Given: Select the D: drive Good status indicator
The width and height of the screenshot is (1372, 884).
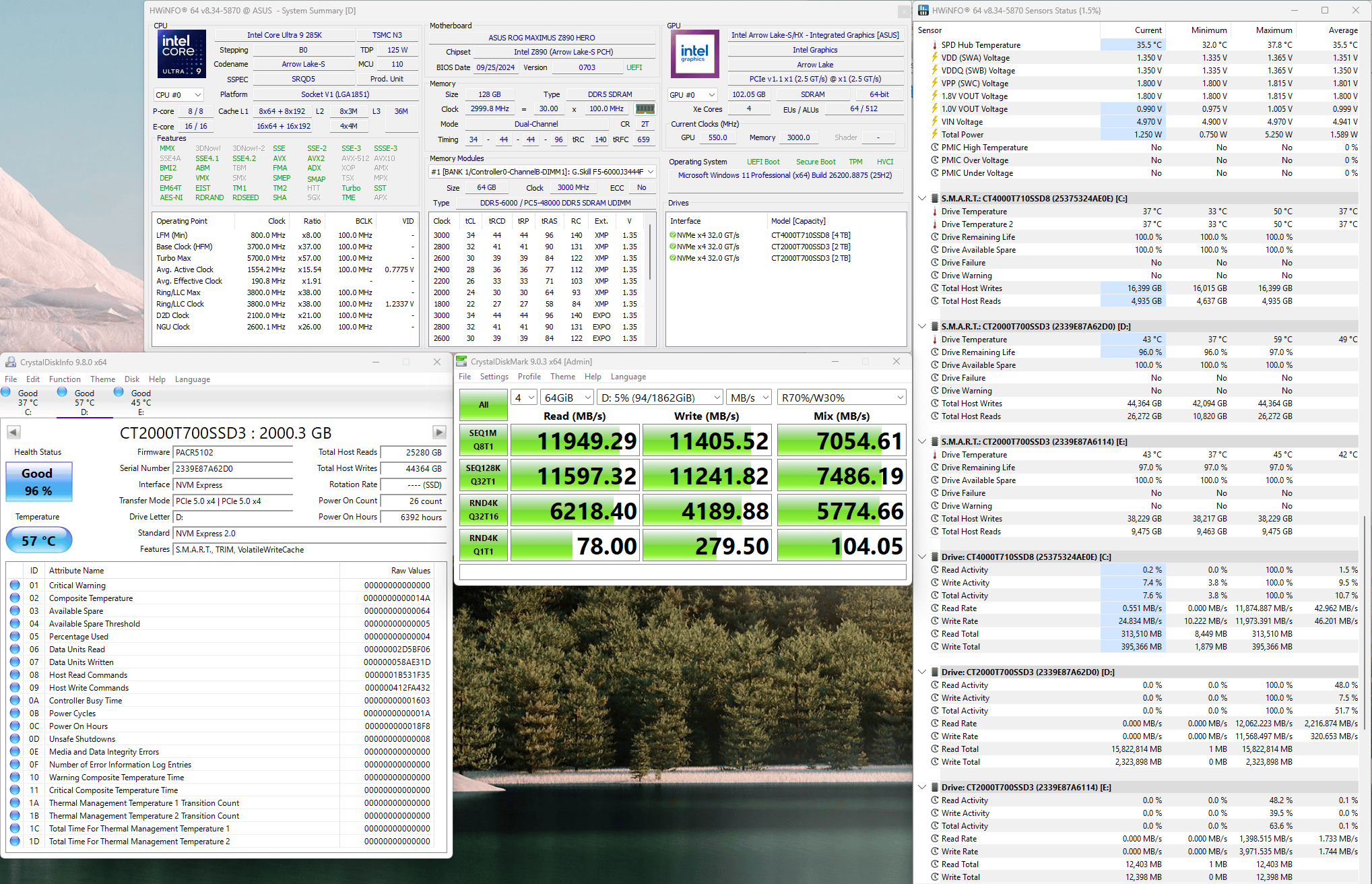Looking at the screenshot, I should [63, 392].
